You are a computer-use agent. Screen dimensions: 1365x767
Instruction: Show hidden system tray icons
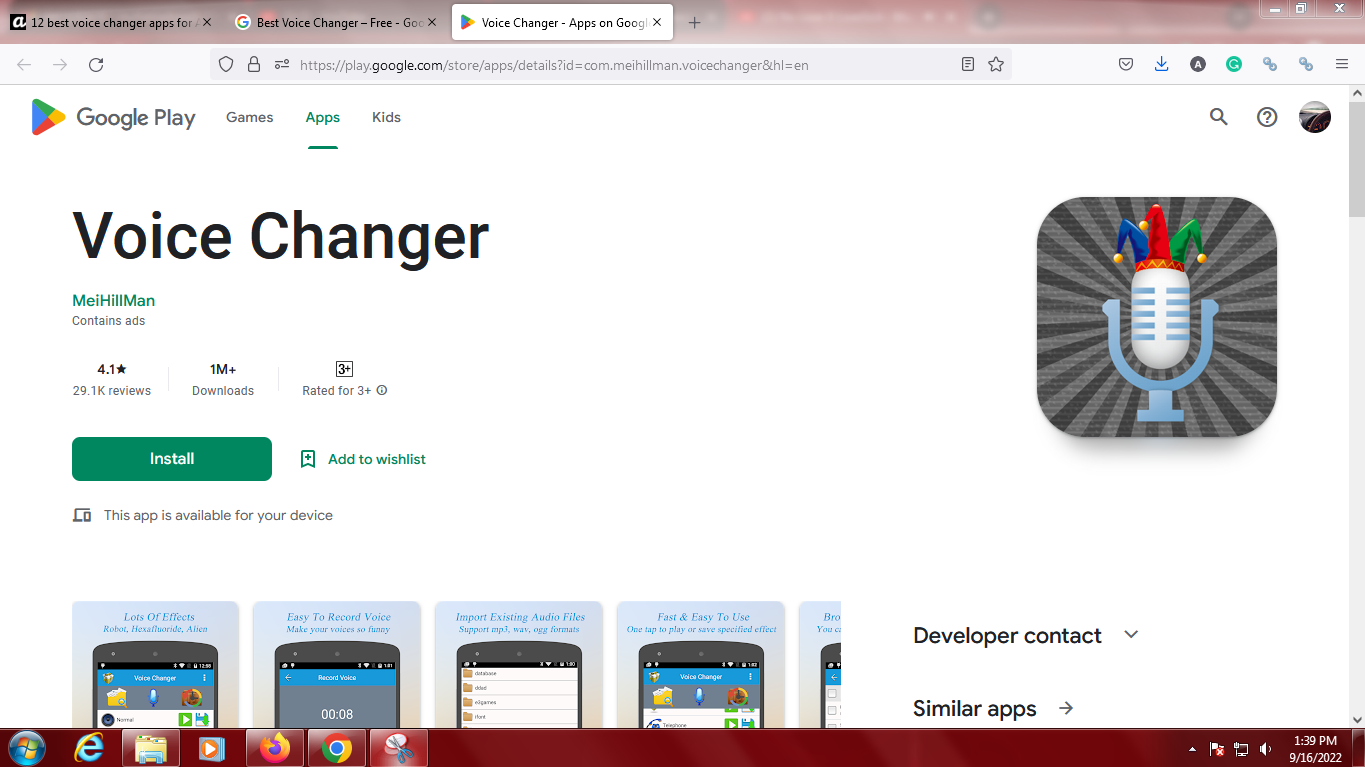click(1192, 749)
